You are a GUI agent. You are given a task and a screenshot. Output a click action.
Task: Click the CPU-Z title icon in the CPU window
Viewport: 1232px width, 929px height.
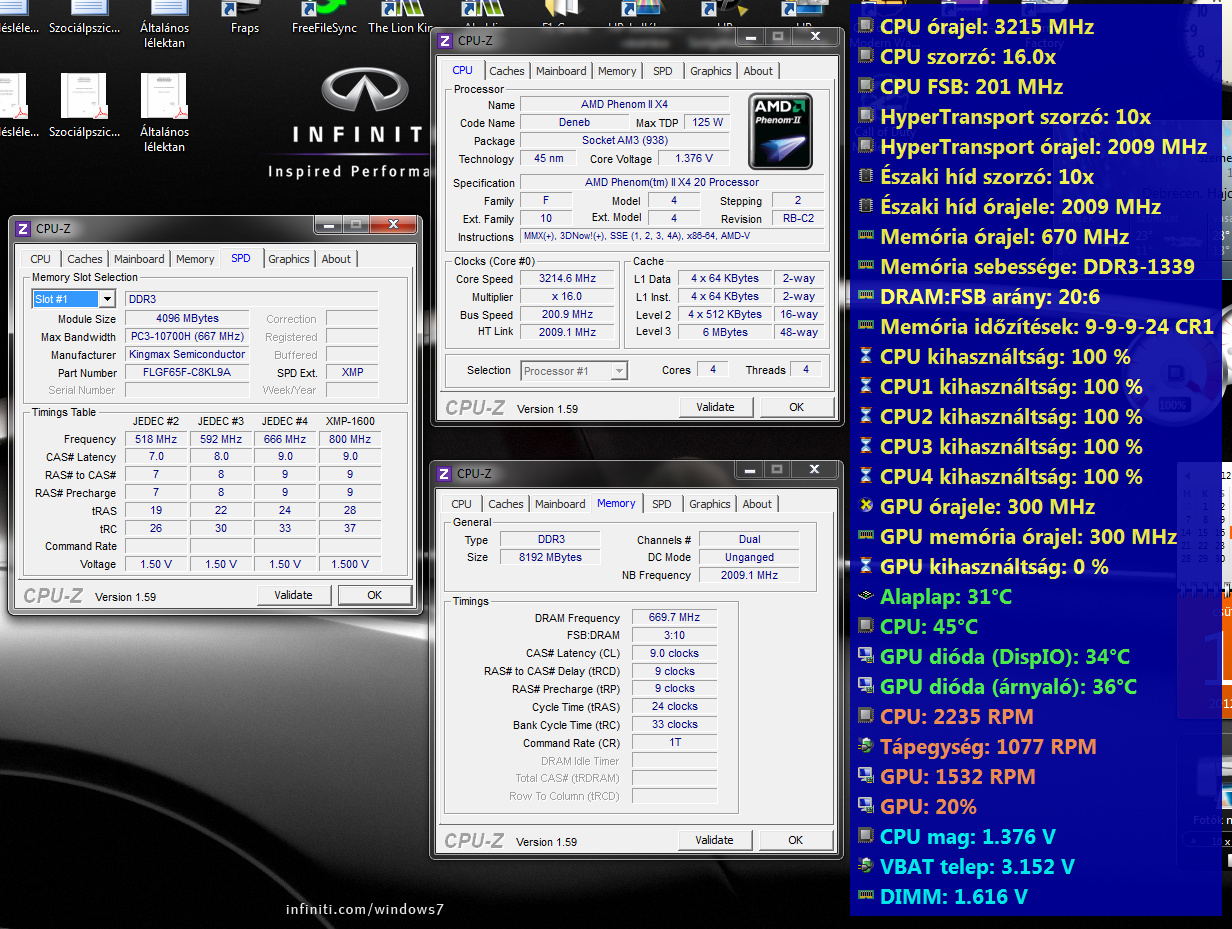tap(445, 41)
